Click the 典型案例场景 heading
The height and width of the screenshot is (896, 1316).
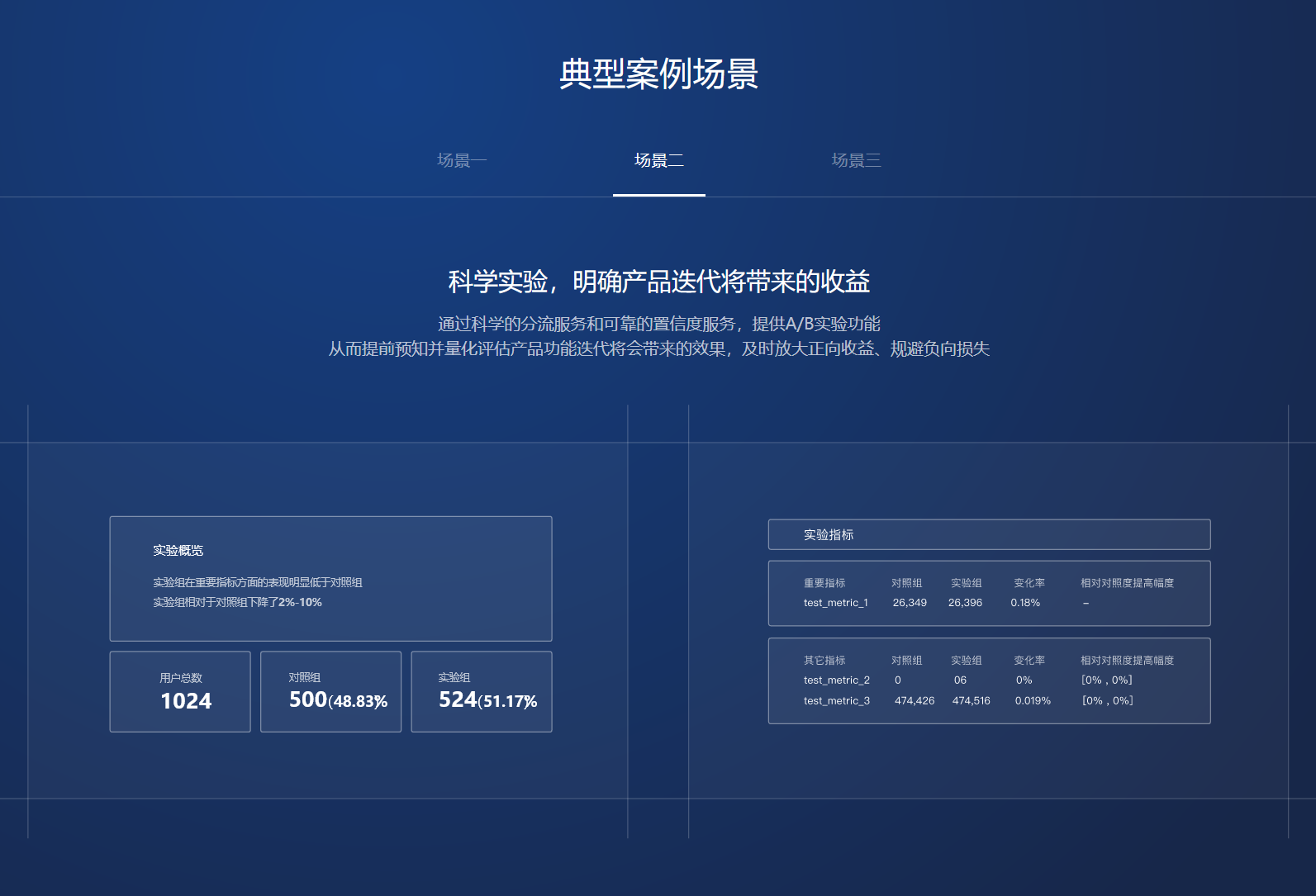coord(658,73)
